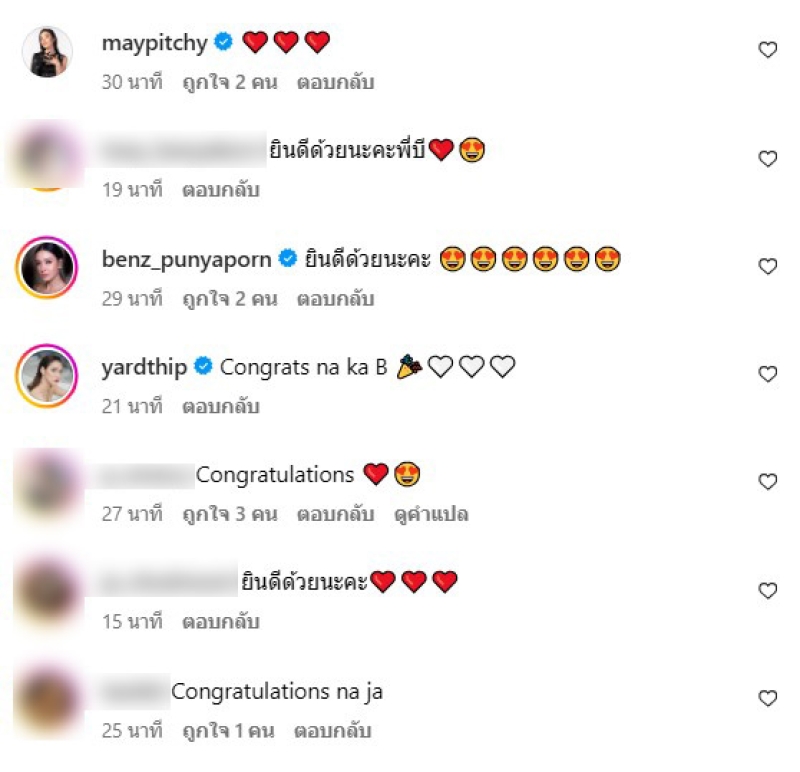The image size is (800, 772).
Task: Show translation with ดูคำแปล
Action: click(431, 514)
